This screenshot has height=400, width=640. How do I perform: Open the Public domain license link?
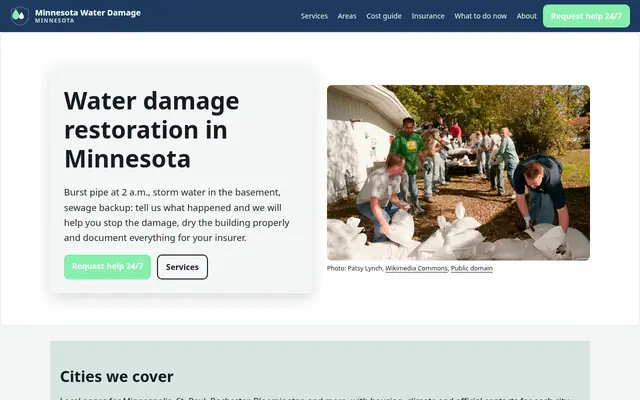pyautogui.click(x=471, y=268)
